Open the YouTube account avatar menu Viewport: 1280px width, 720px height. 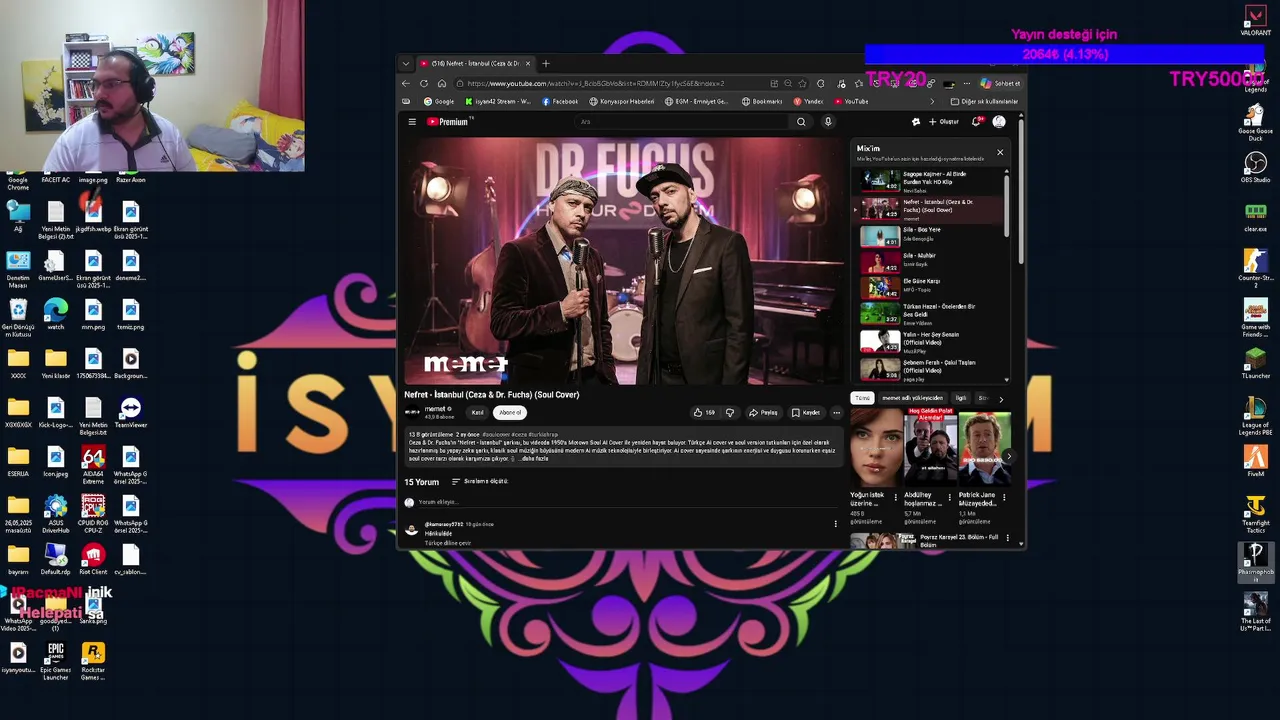(x=999, y=122)
